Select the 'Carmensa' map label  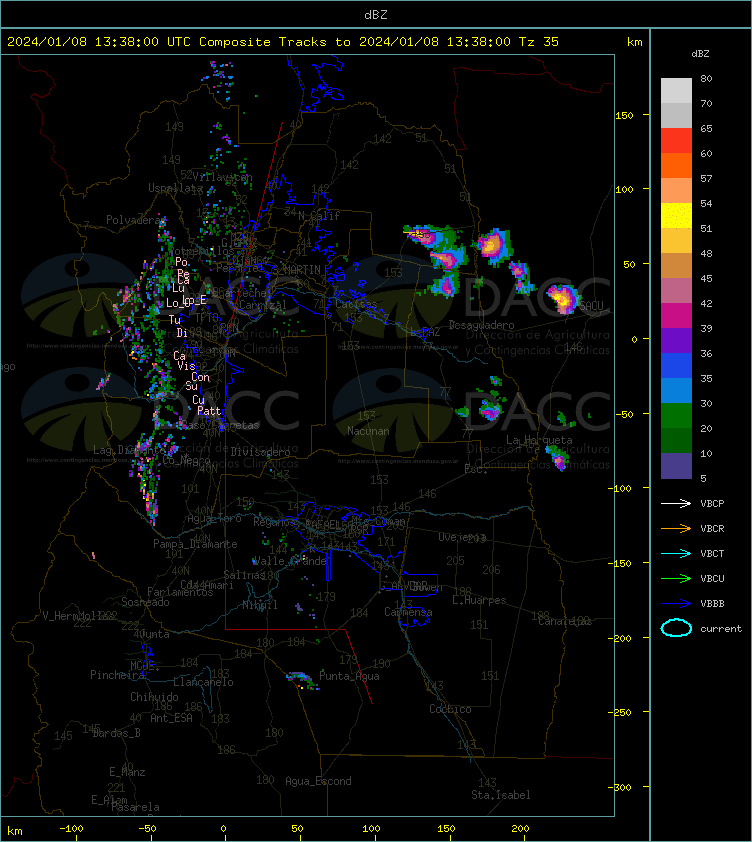click(x=408, y=612)
